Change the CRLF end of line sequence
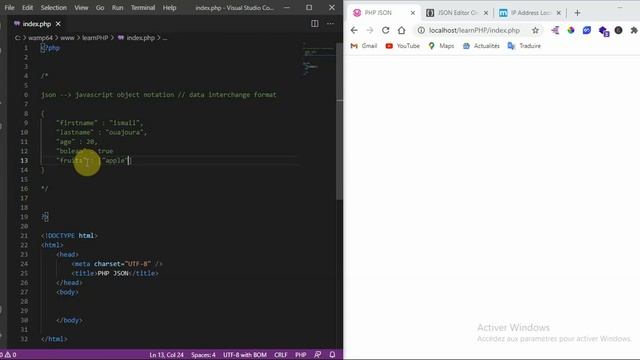Image resolution: width=640 pixels, height=360 pixels. pyautogui.click(x=281, y=355)
